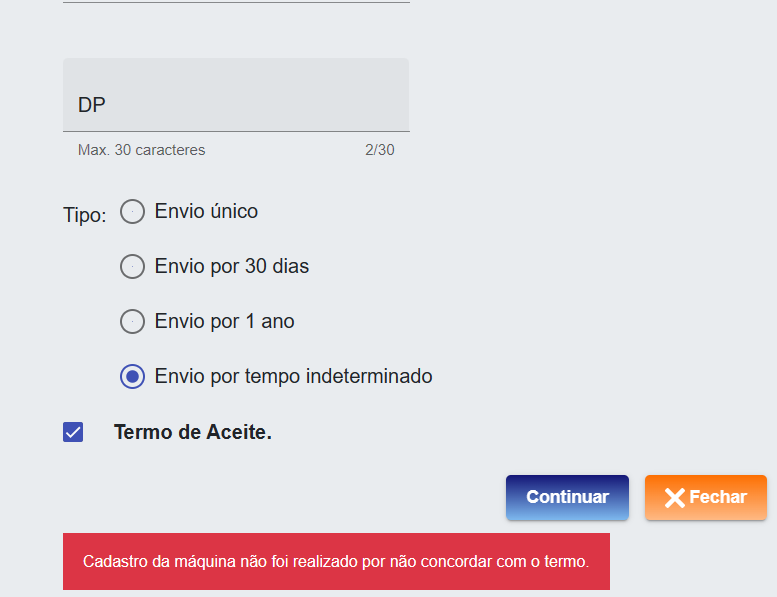777x597 pixels.
Task: Click the 'Tipo:' field label
Action: 84,216
